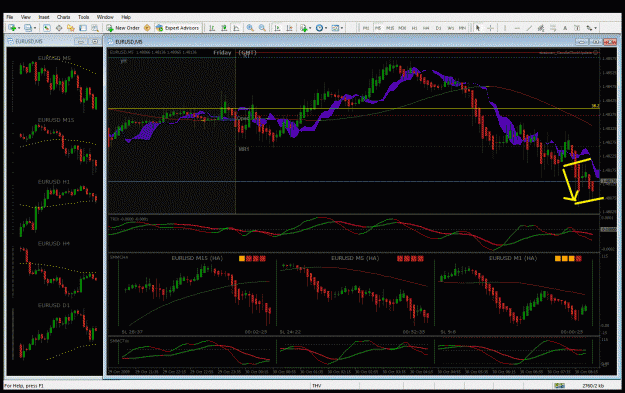Expand the Arrows objects dropdown arrow
This screenshot has height=393, width=625.
click(x=595, y=28)
